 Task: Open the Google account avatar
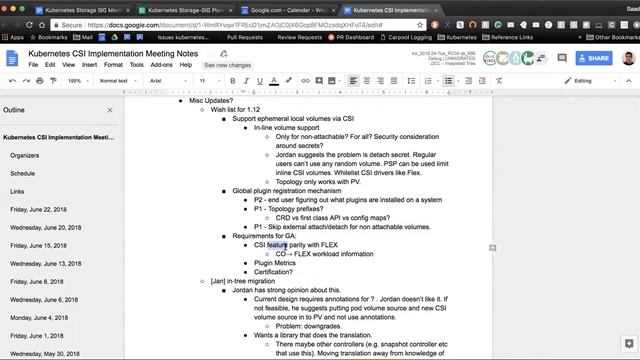tap(629, 58)
